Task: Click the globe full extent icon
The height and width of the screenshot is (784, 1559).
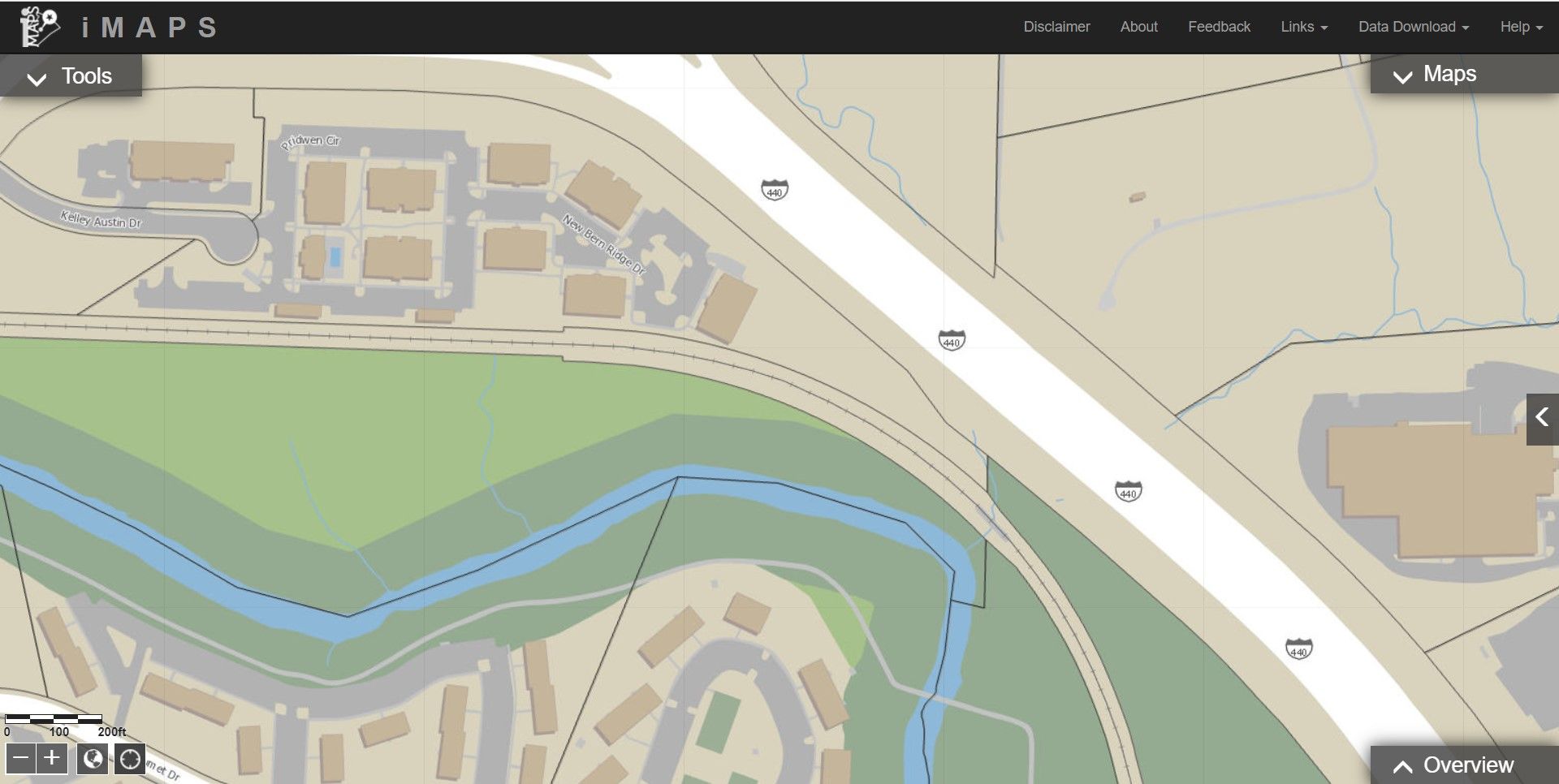Action: (x=93, y=759)
